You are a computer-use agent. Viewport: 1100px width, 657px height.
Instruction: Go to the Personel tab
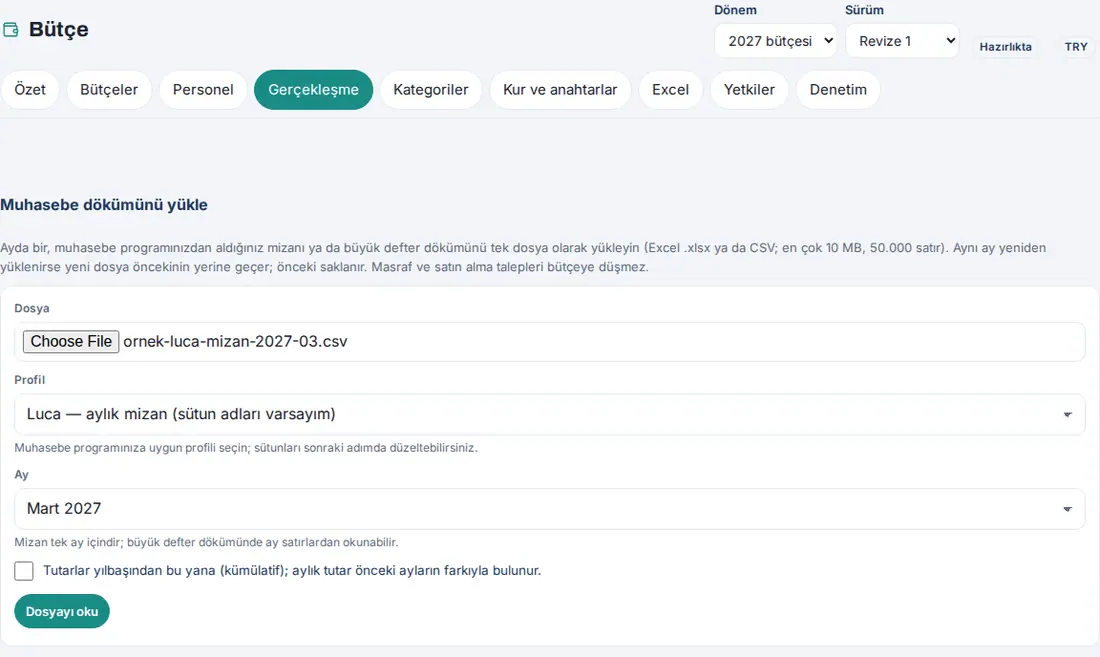[x=203, y=90]
